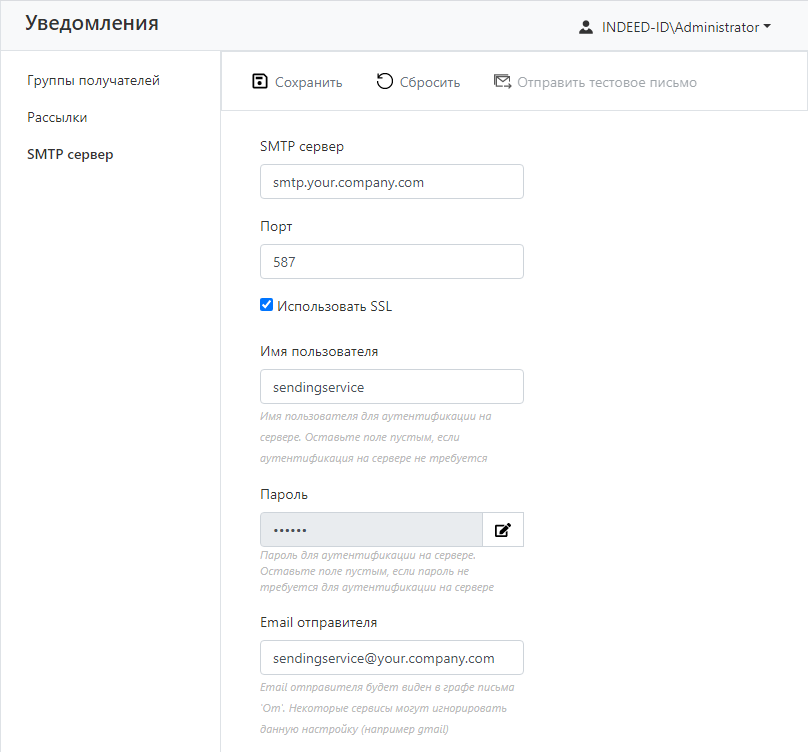808x752 pixels.
Task: Select SMTP сервер in the sidebar
Action: pyautogui.click(x=70, y=154)
